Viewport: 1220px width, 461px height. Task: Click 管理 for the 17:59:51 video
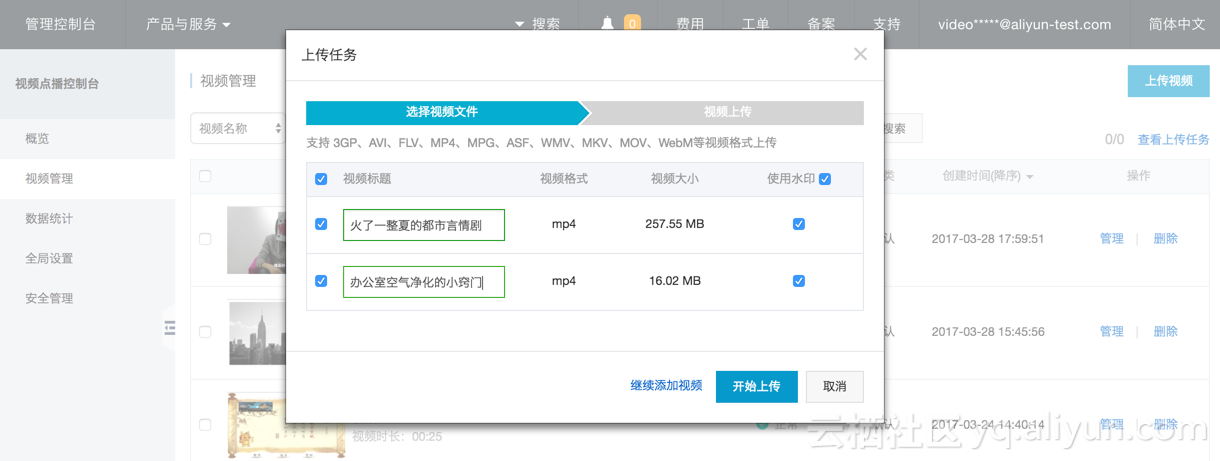(1112, 239)
